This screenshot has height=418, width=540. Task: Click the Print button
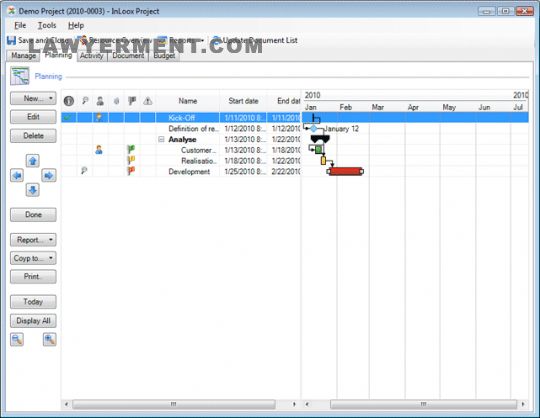pos(33,276)
